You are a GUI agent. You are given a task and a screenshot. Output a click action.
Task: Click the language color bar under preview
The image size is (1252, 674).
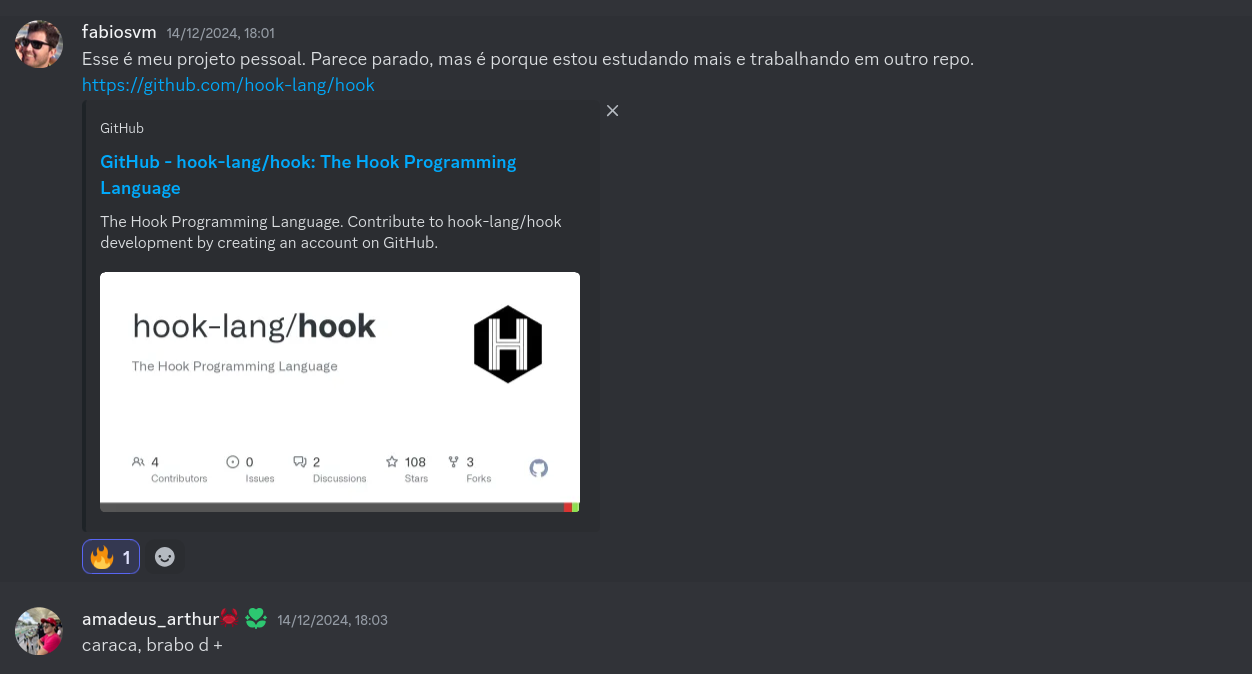coord(340,507)
